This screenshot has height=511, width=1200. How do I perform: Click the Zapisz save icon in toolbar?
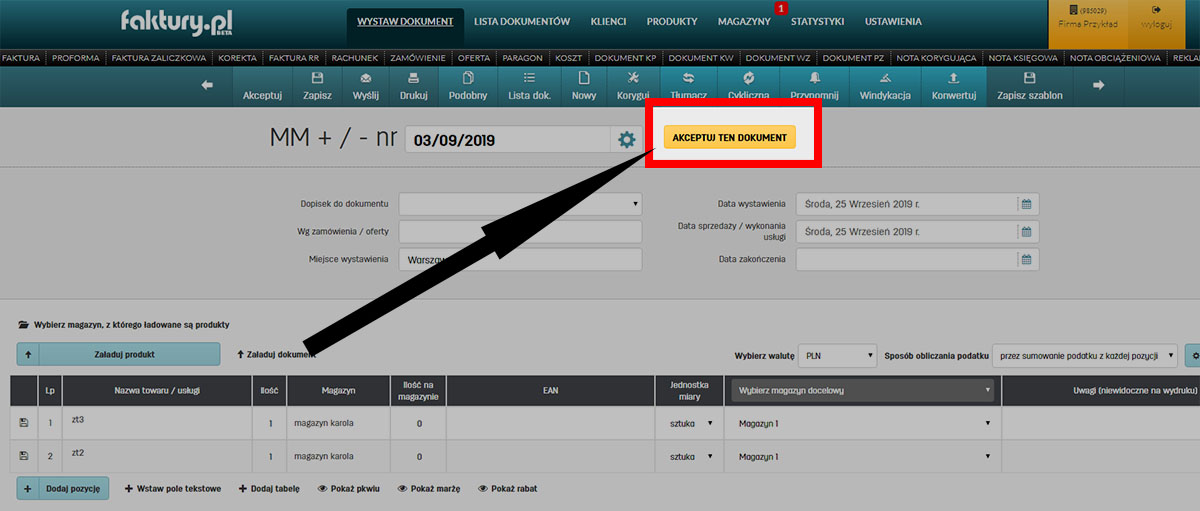(x=317, y=79)
